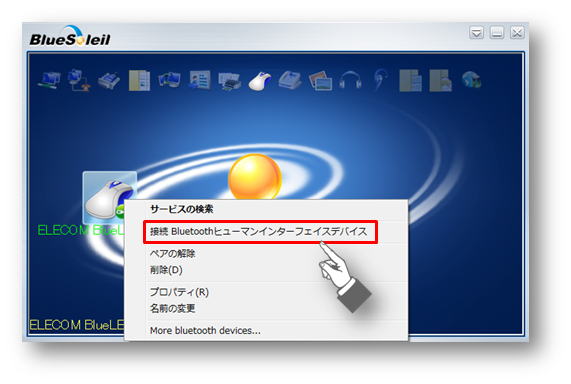Click the Fax service icon
The width and height of the screenshot is (571, 384).
[x=290, y=80]
